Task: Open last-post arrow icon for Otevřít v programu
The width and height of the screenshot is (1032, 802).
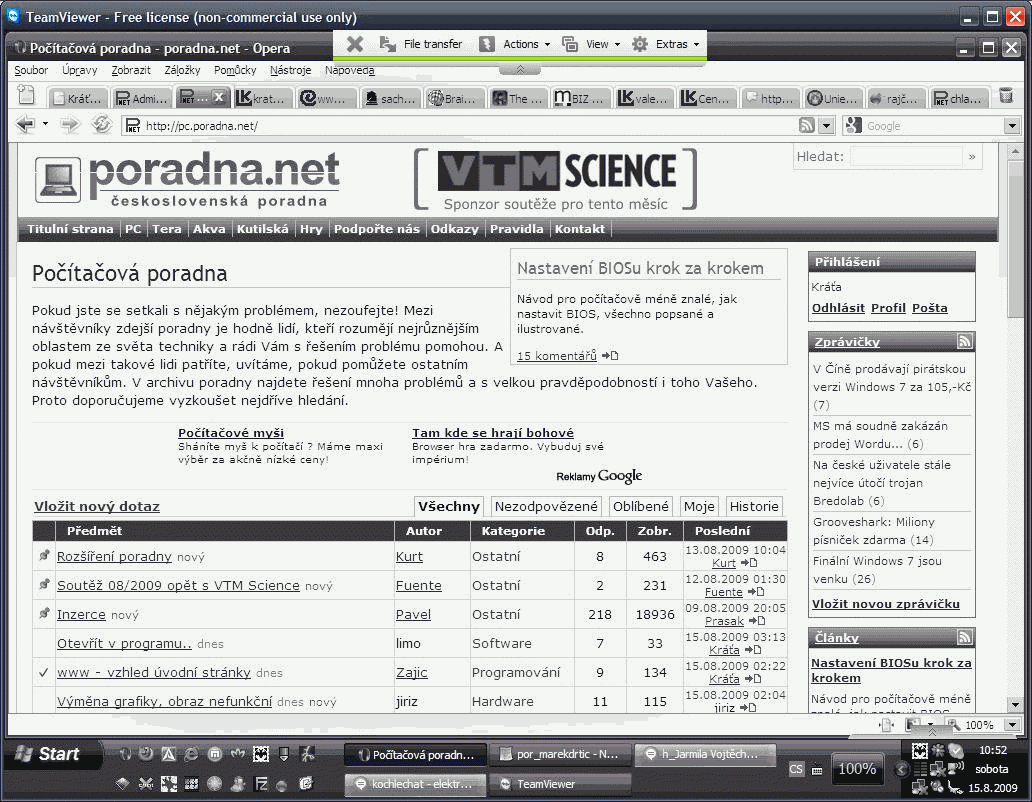Action: click(753, 650)
